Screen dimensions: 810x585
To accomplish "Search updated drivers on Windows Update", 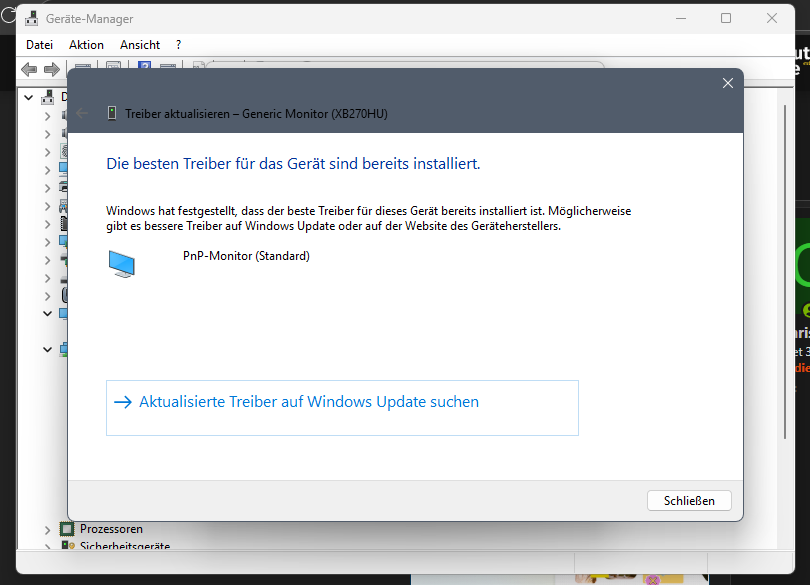I will coord(342,408).
